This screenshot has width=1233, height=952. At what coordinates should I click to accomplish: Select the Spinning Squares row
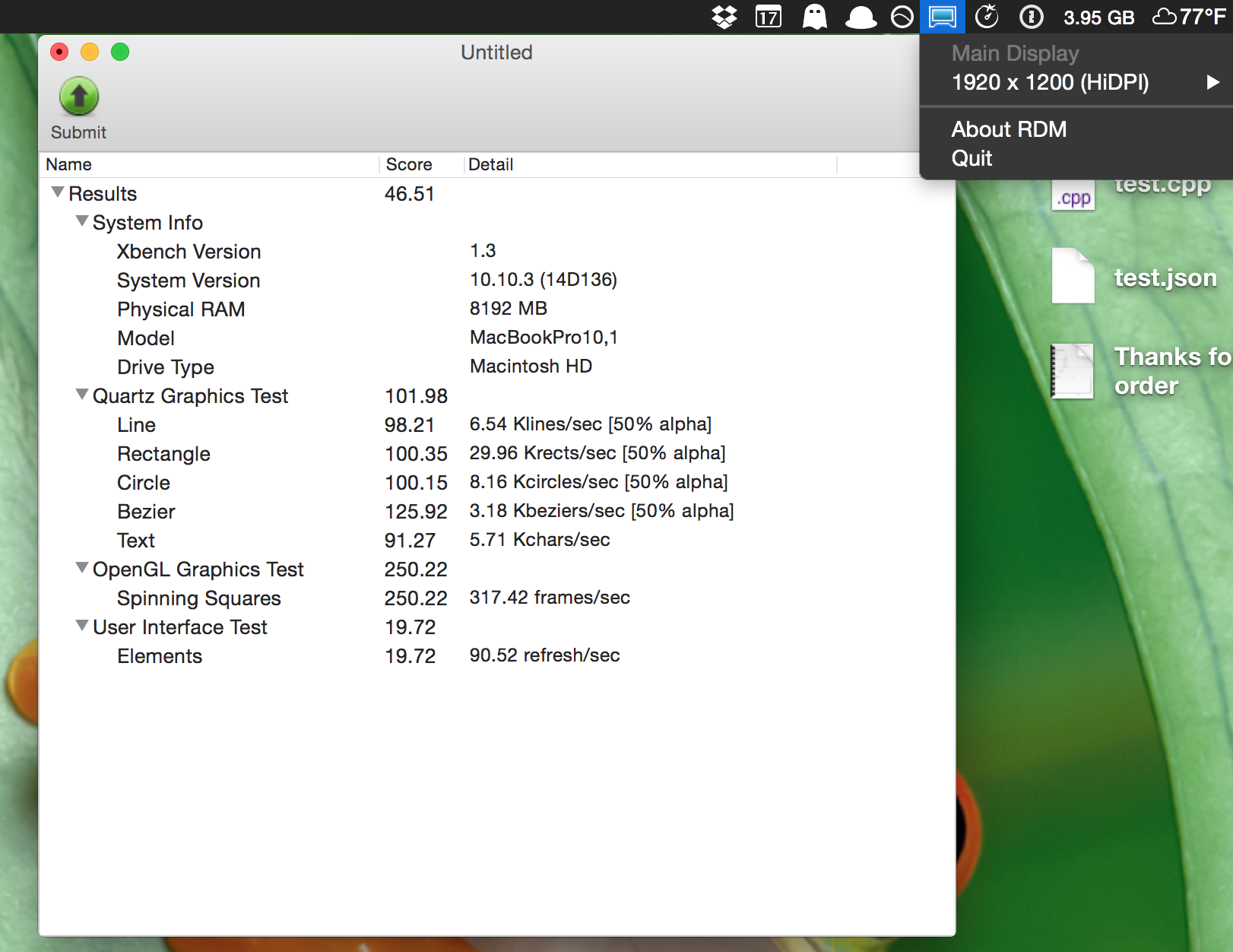pos(497,598)
